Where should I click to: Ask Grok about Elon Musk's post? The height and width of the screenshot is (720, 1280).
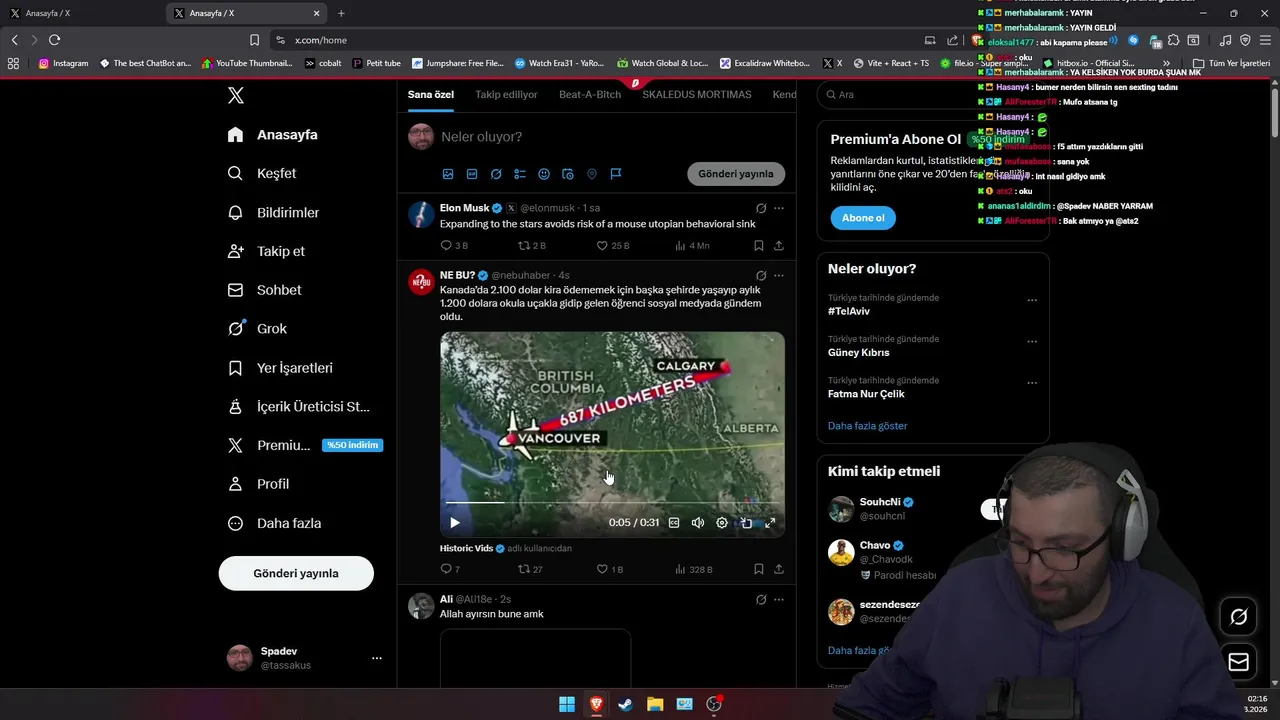tap(761, 208)
